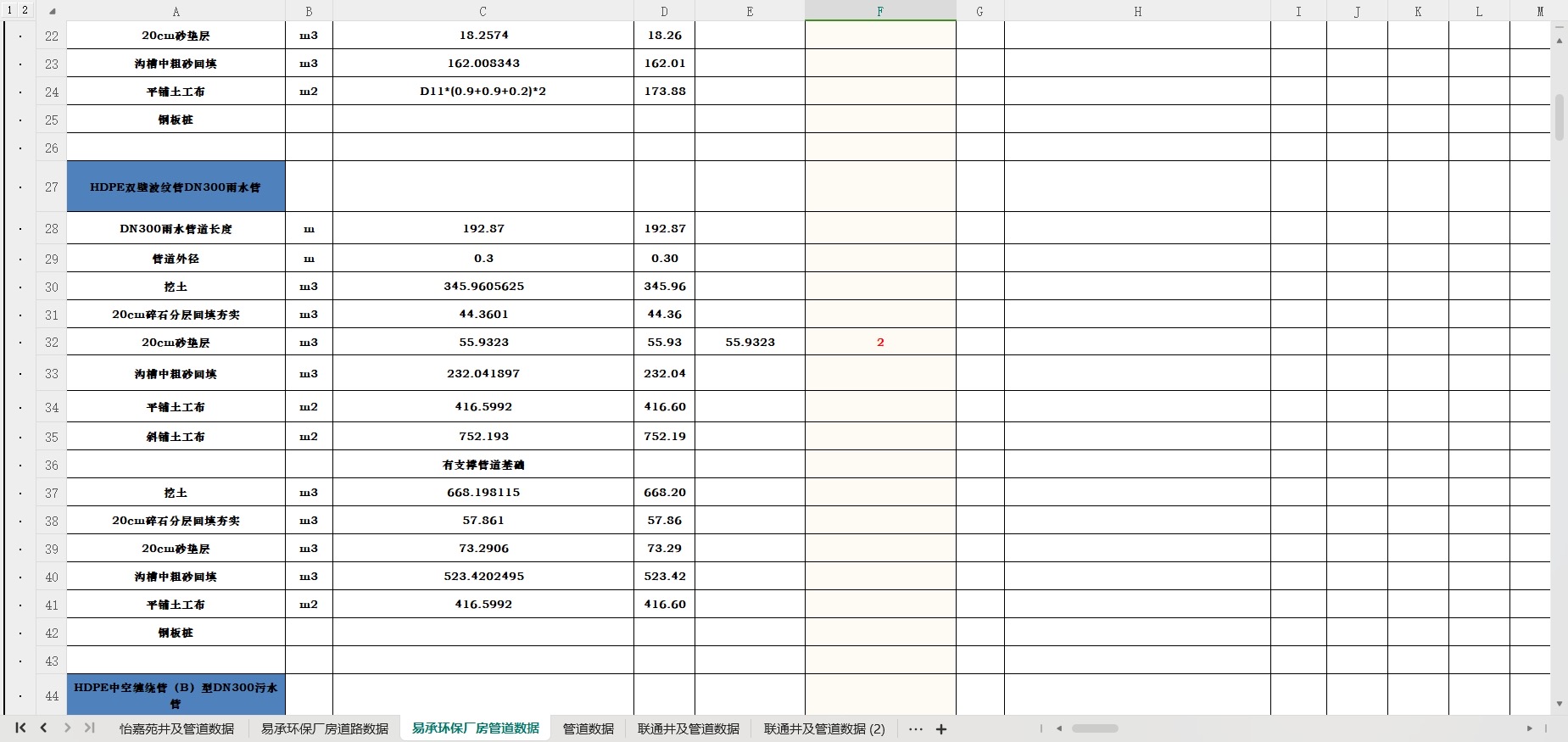
Task: Select the value 345.9605625
Action: coord(483,287)
